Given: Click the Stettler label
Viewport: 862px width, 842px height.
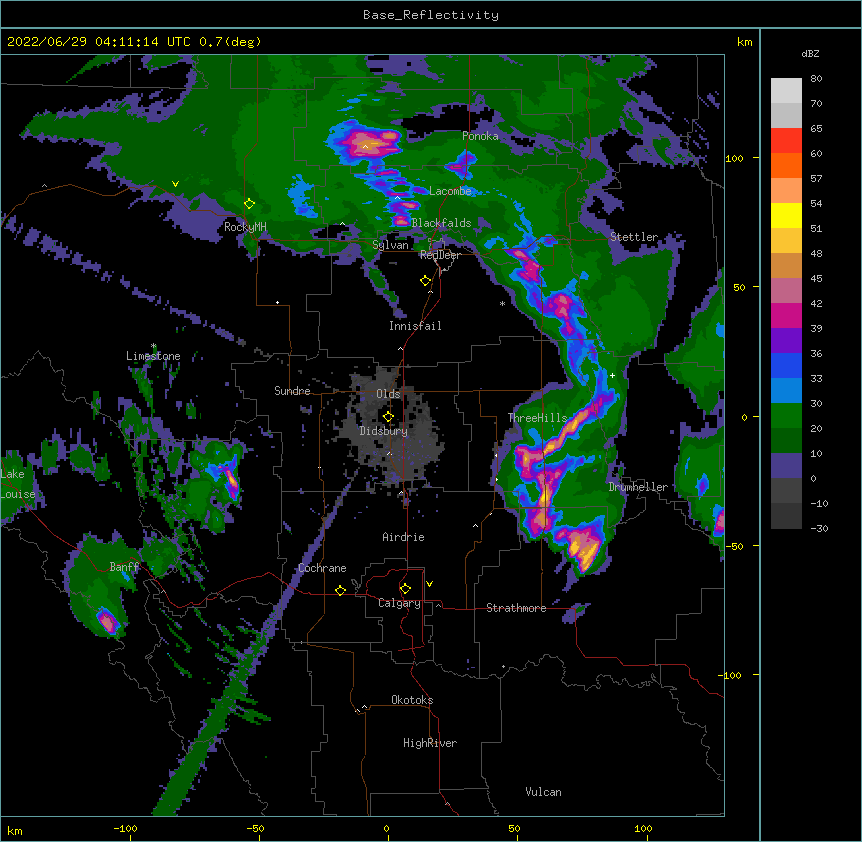Looking at the screenshot, I should pyautogui.click(x=634, y=237).
